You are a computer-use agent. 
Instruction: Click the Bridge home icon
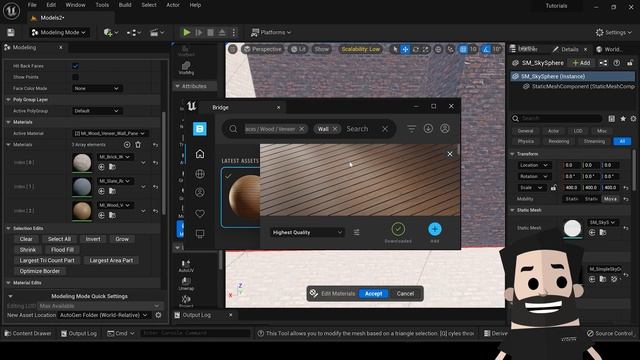point(200,154)
